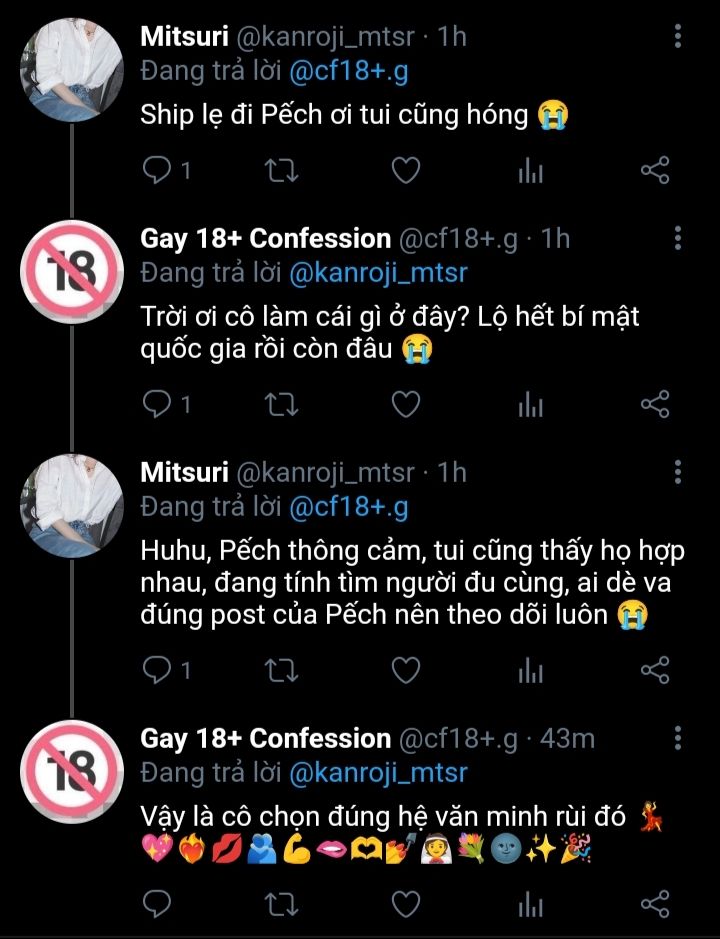The width and height of the screenshot is (720, 939).
Task: Retweet Mitsuri's "Ship lẹ đi" tweet
Action: [282, 171]
